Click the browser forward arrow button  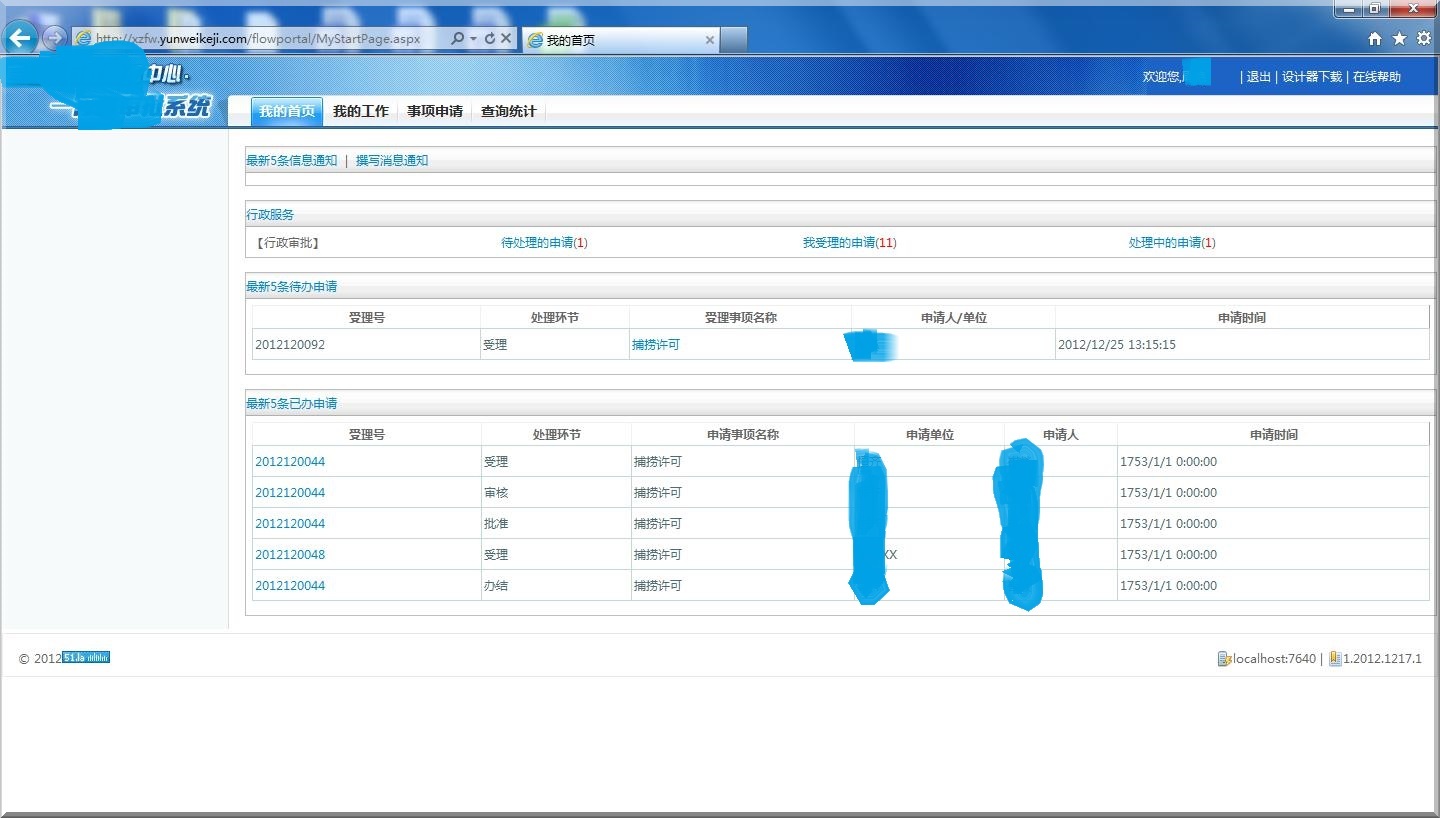pyautogui.click(x=54, y=38)
